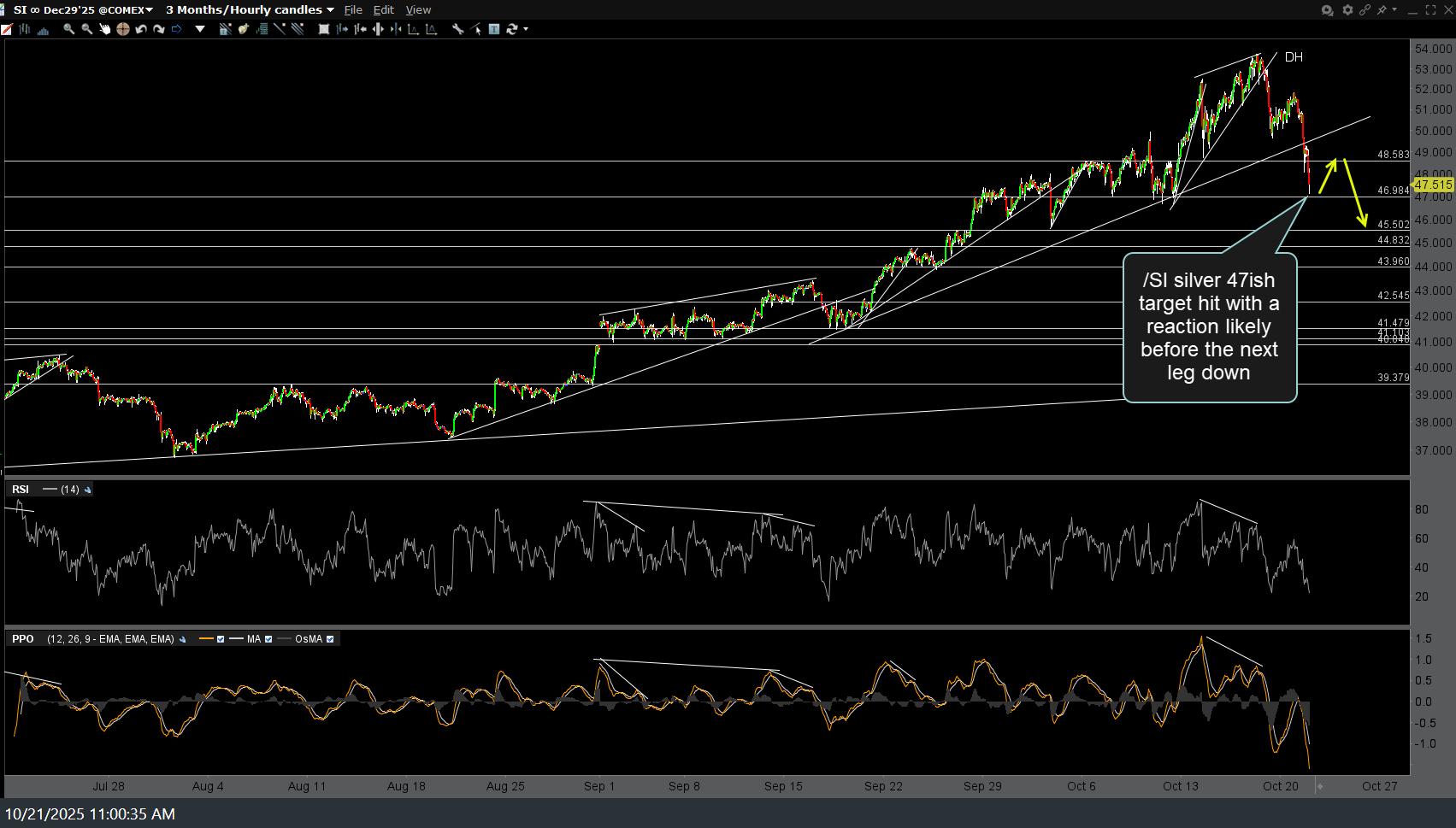
Task: Select the text annotation tool
Action: pyautogui.click(x=494, y=29)
